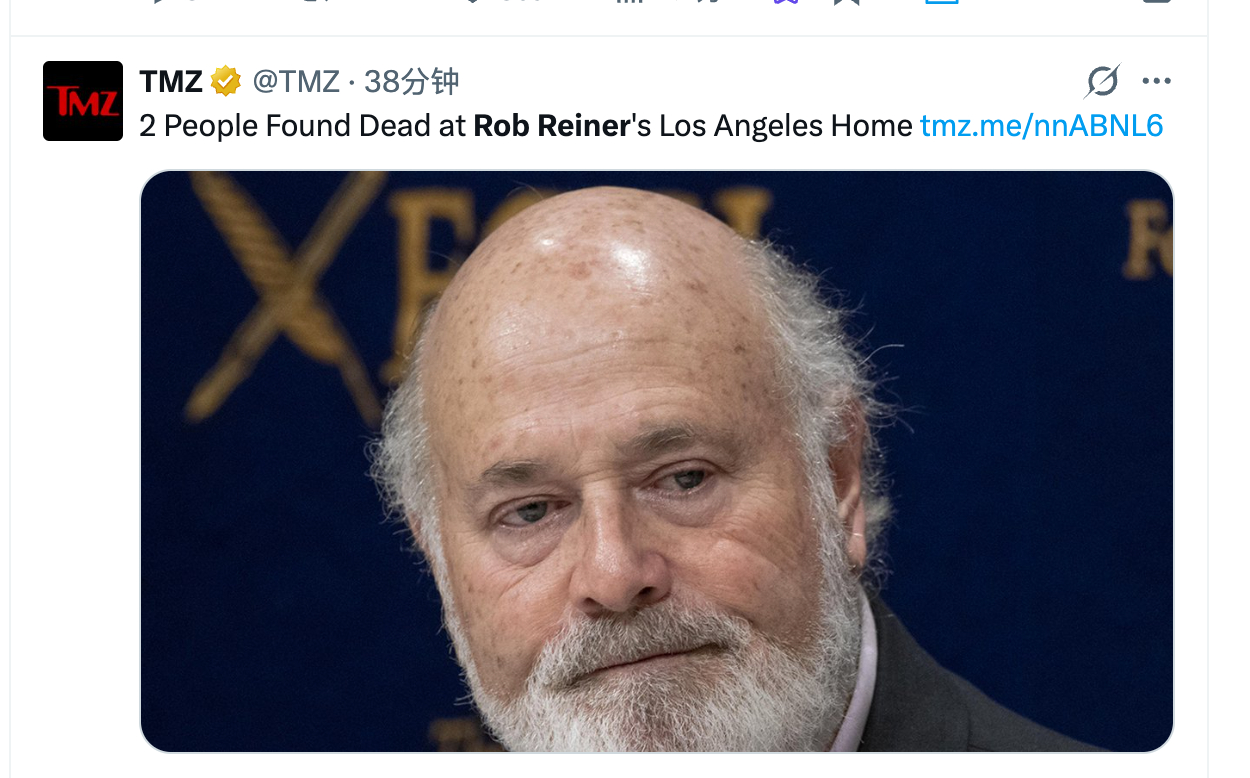Open the more options ellipsis menu

[1156, 81]
